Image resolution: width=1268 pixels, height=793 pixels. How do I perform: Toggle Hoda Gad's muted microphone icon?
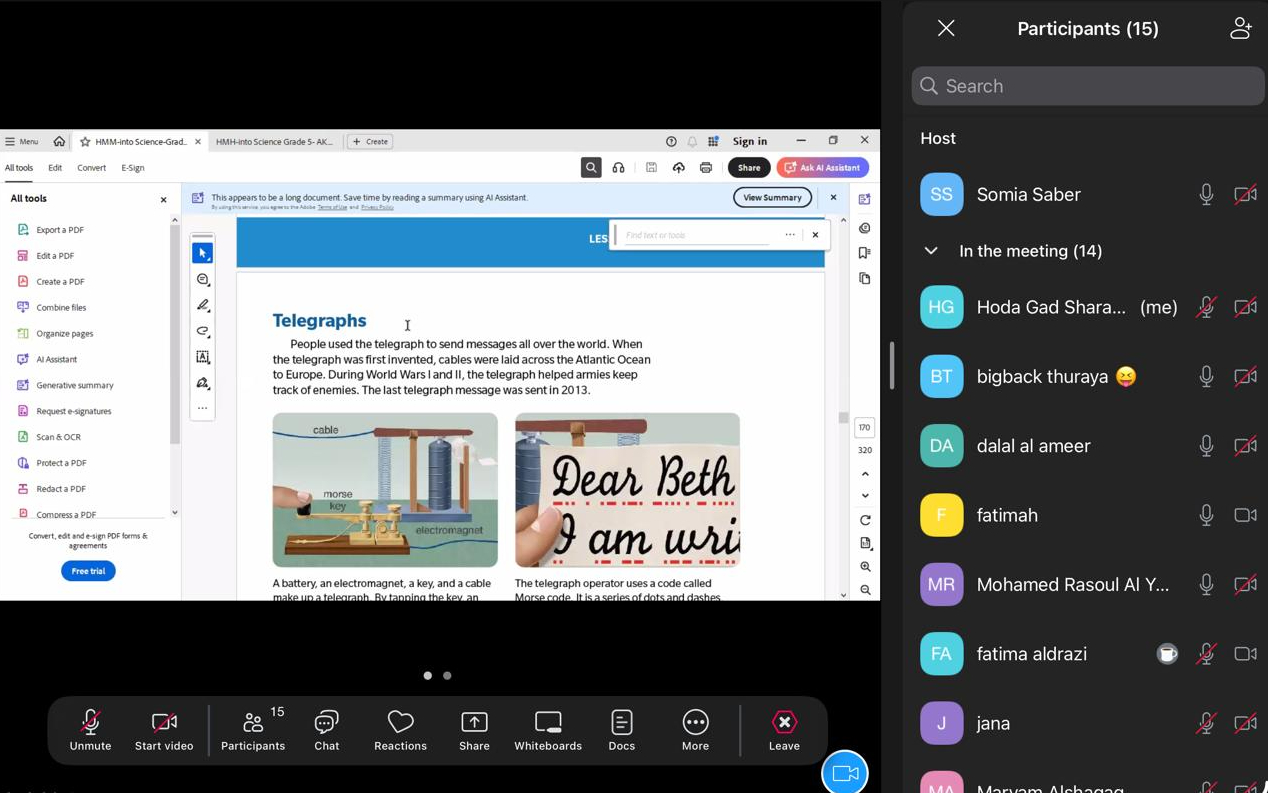click(1206, 308)
